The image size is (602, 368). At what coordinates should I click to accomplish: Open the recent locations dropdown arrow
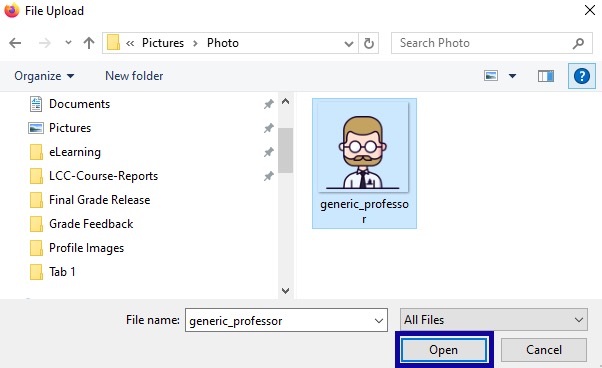coord(68,43)
